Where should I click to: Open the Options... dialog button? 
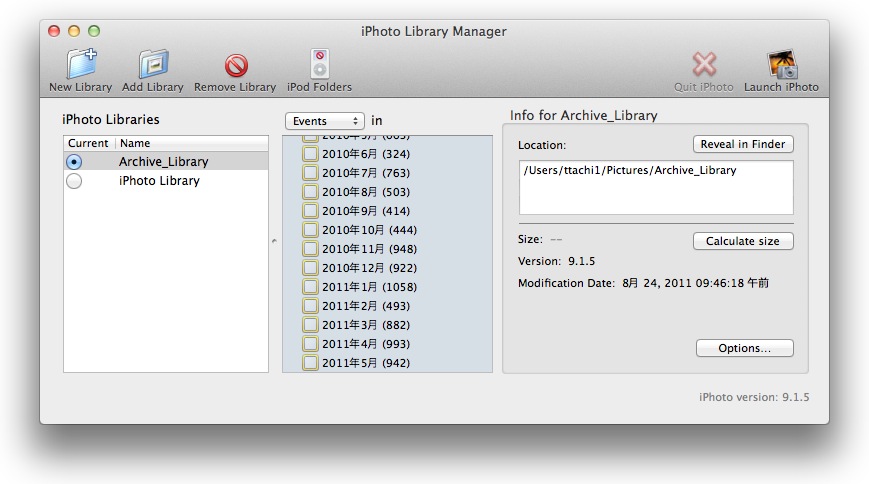(744, 349)
